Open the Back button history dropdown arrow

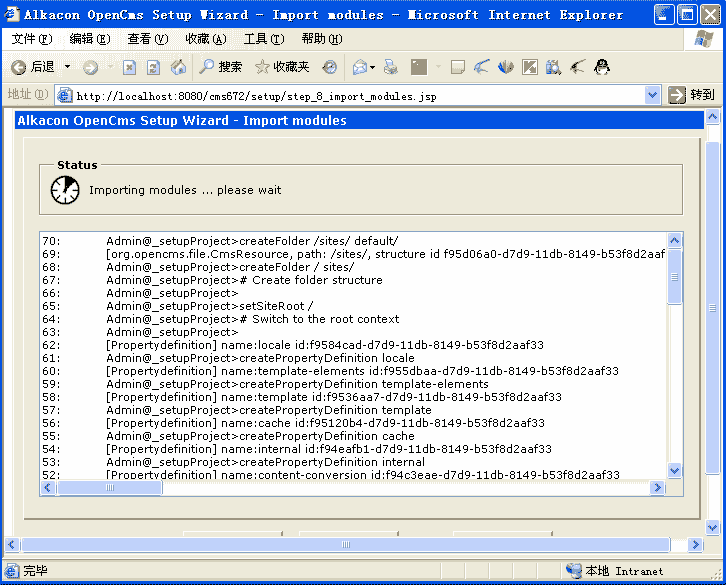pos(68,67)
